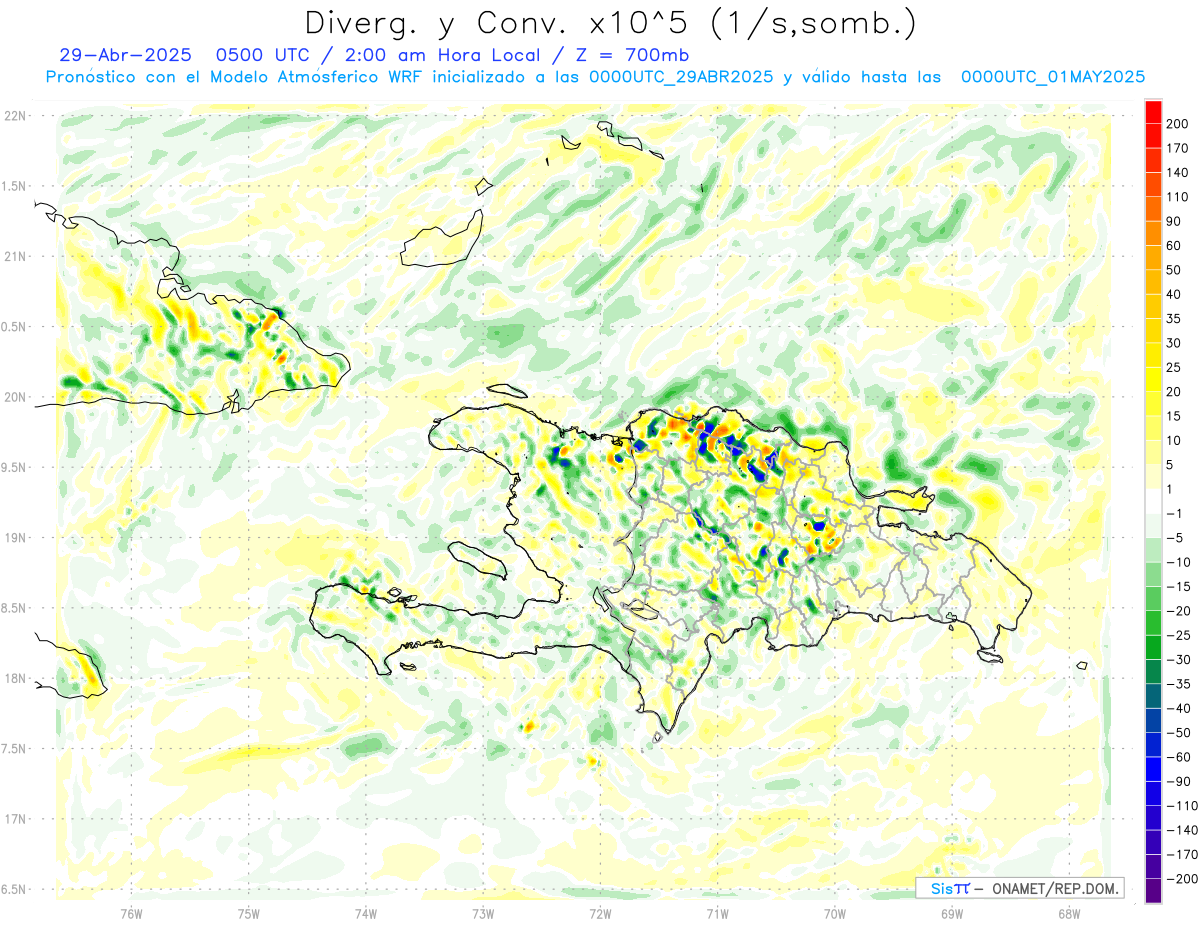Click the "140" color scale value

(1178, 172)
